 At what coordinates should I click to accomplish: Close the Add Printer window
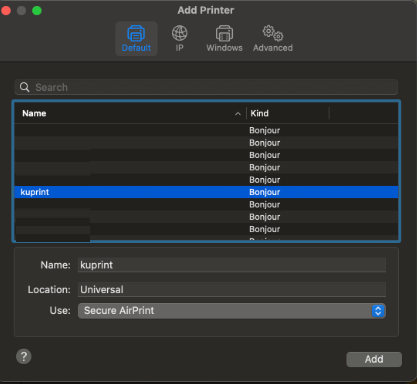pos(6,11)
